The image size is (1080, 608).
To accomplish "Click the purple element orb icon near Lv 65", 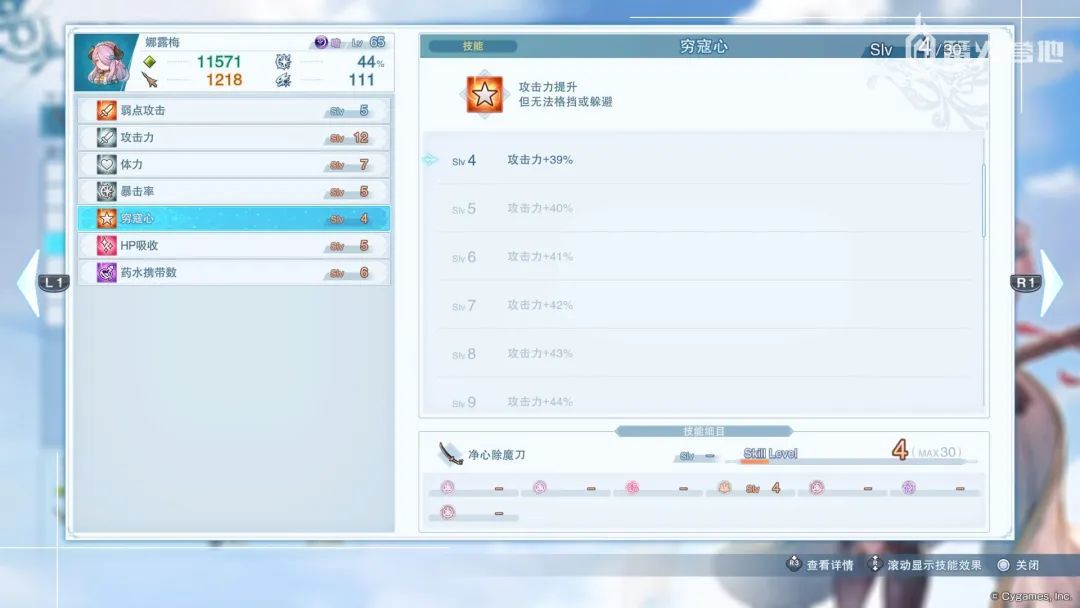I will (x=320, y=43).
